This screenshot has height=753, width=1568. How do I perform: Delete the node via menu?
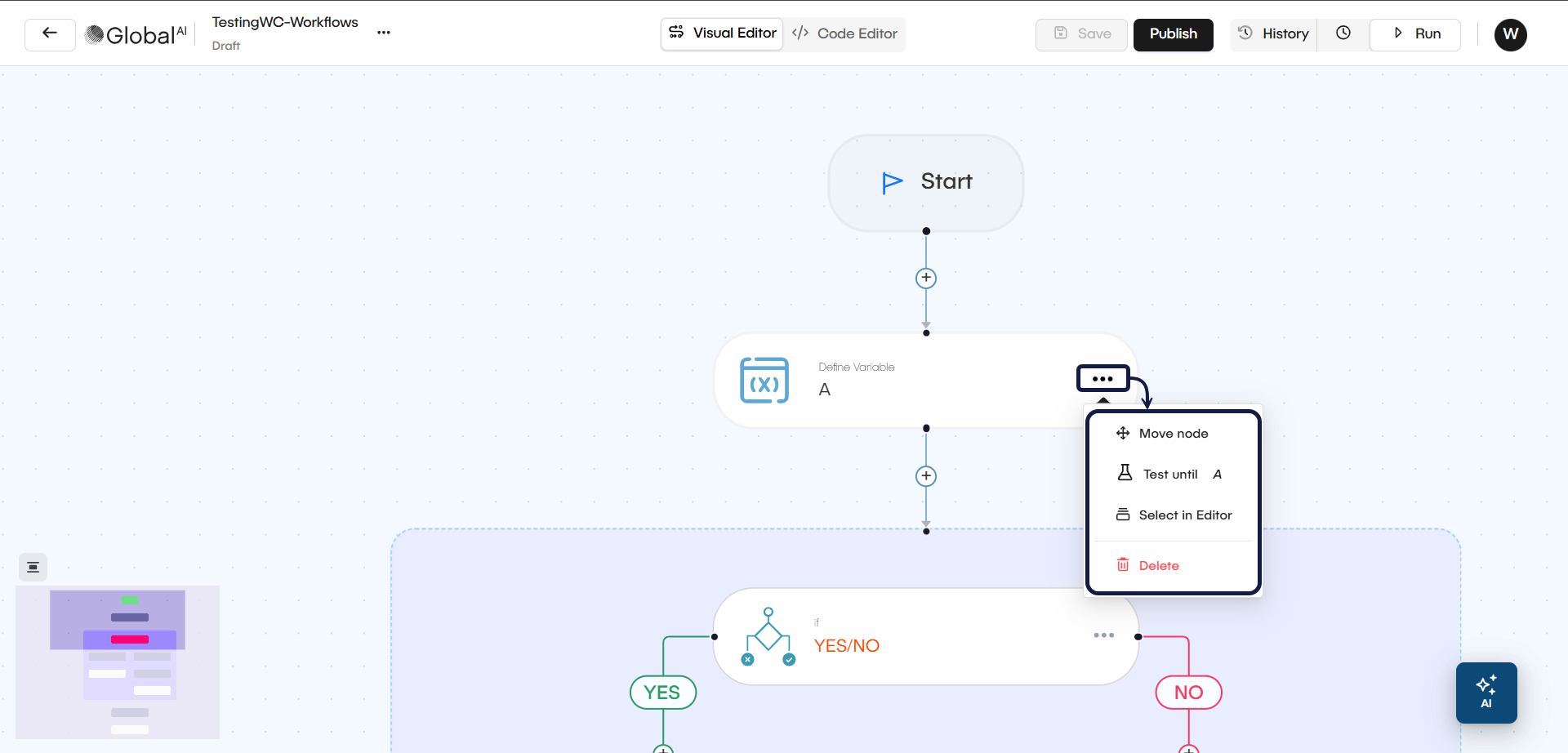[1158, 566]
